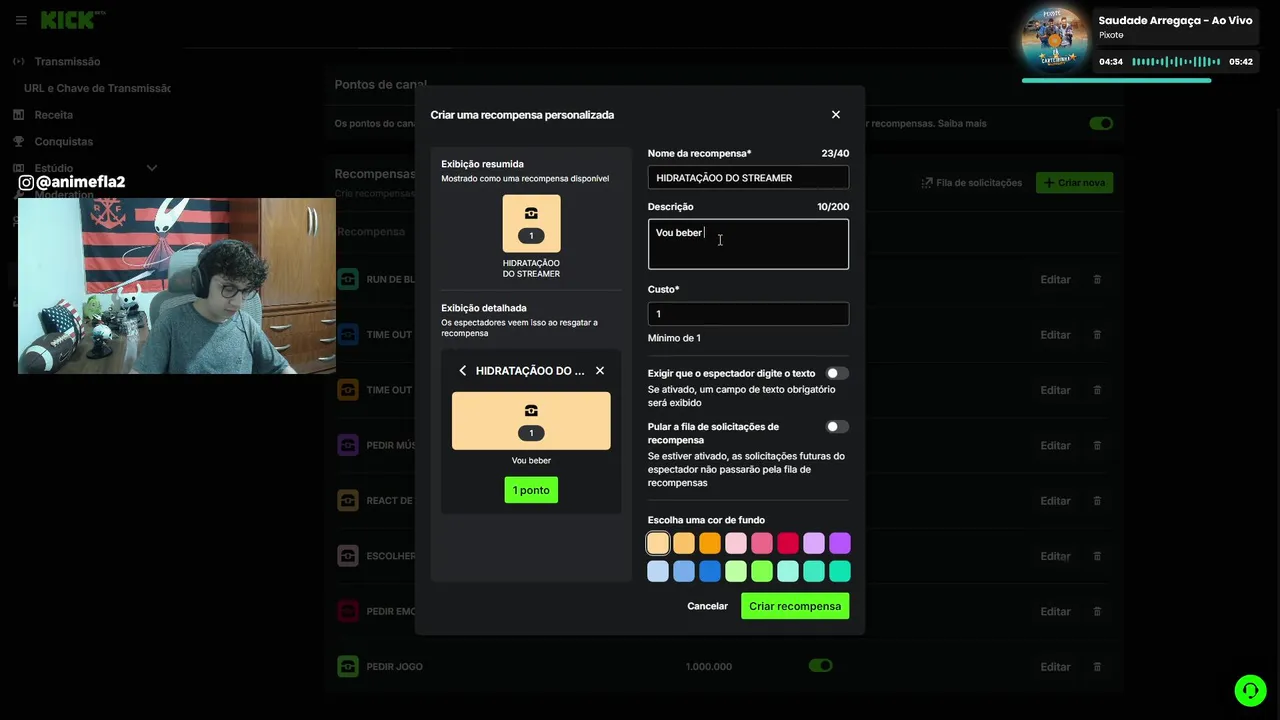
Task: Open URL e Chave de Transmissão
Action: pos(97,88)
